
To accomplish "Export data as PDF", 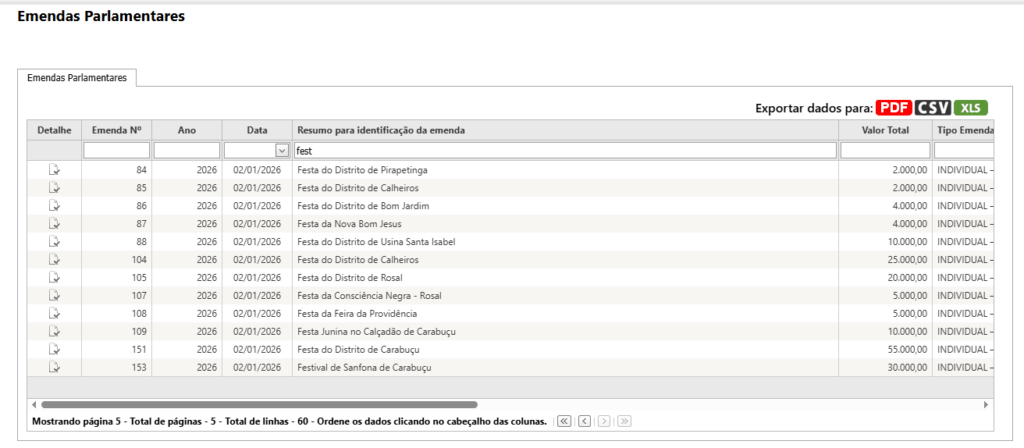I will click(894, 108).
